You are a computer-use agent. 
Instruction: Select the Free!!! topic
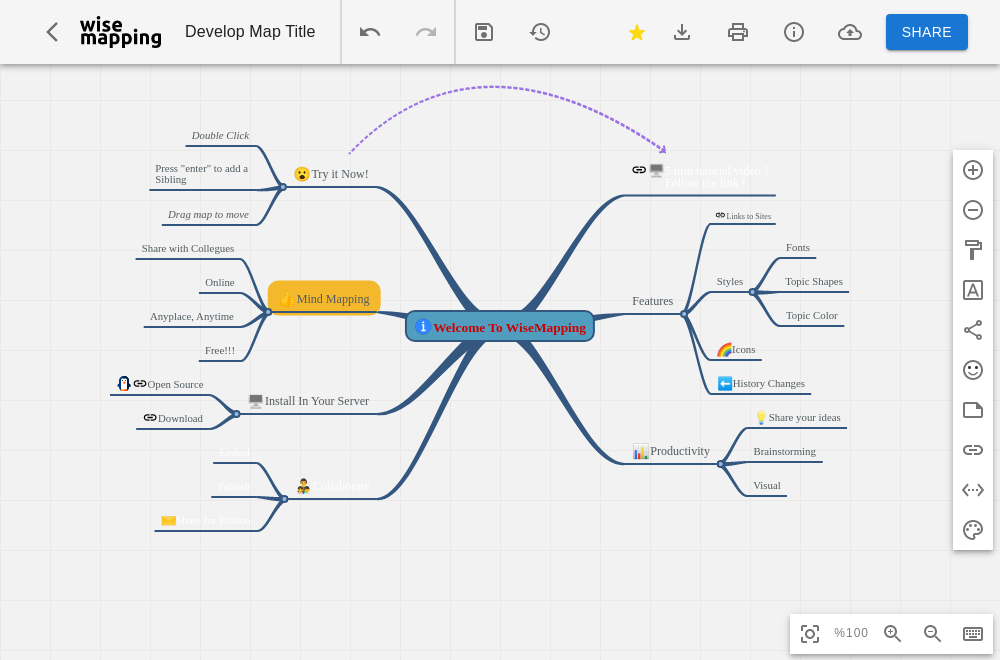(220, 350)
